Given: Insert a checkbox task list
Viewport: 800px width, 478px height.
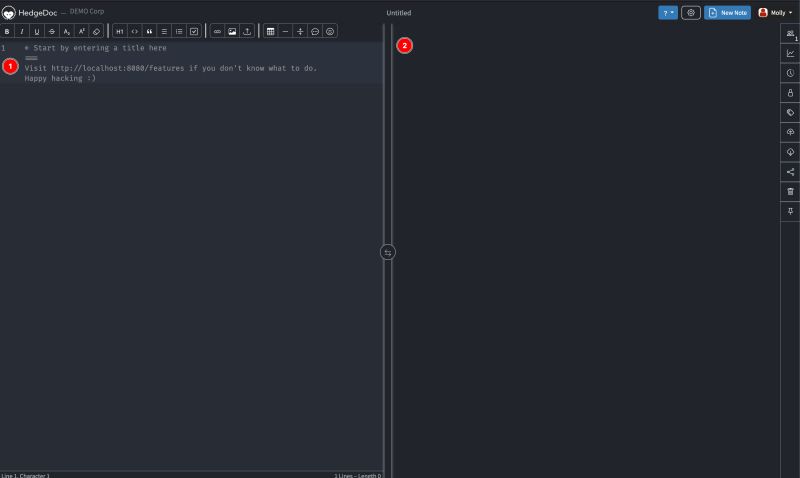Looking at the screenshot, I should (194, 32).
